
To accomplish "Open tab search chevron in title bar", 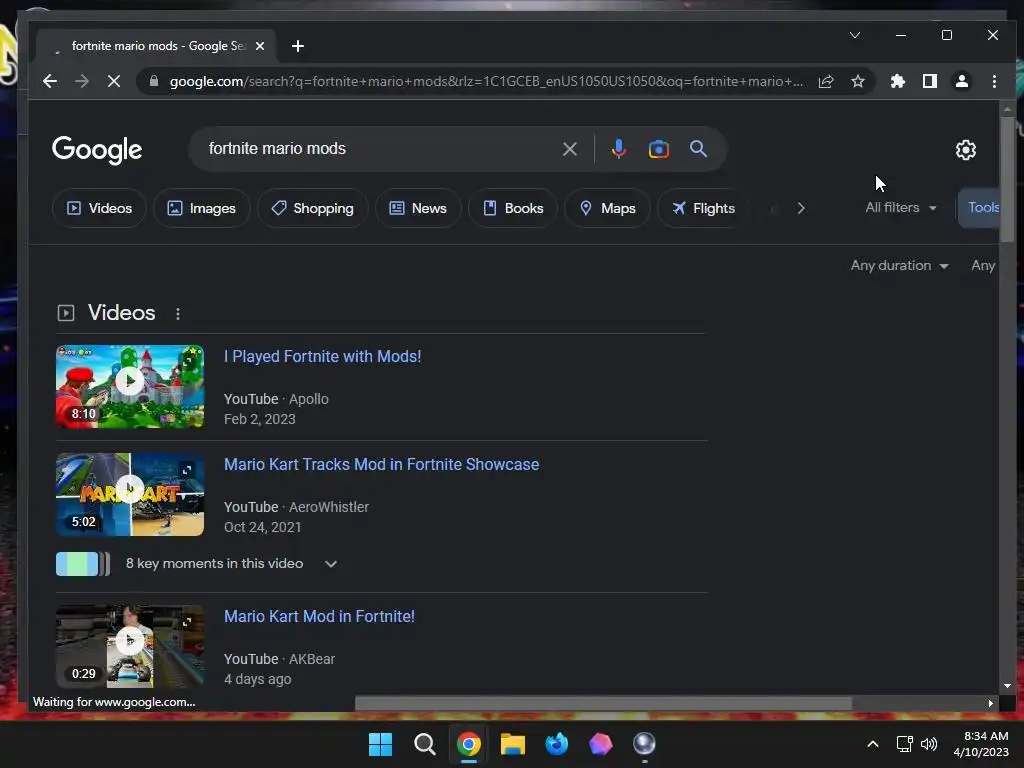I will pyautogui.click(x=855, y=35).
